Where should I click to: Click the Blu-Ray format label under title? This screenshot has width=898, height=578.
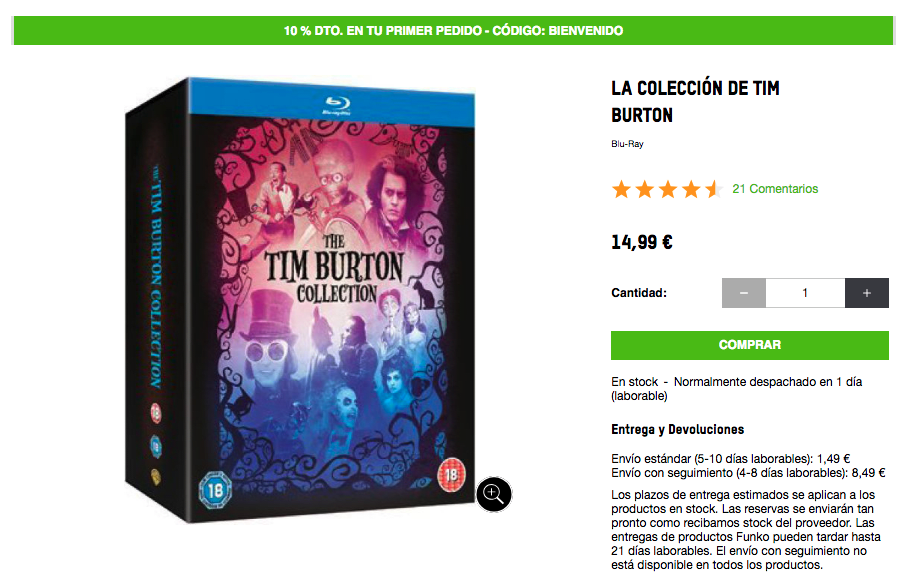(627, 144)
